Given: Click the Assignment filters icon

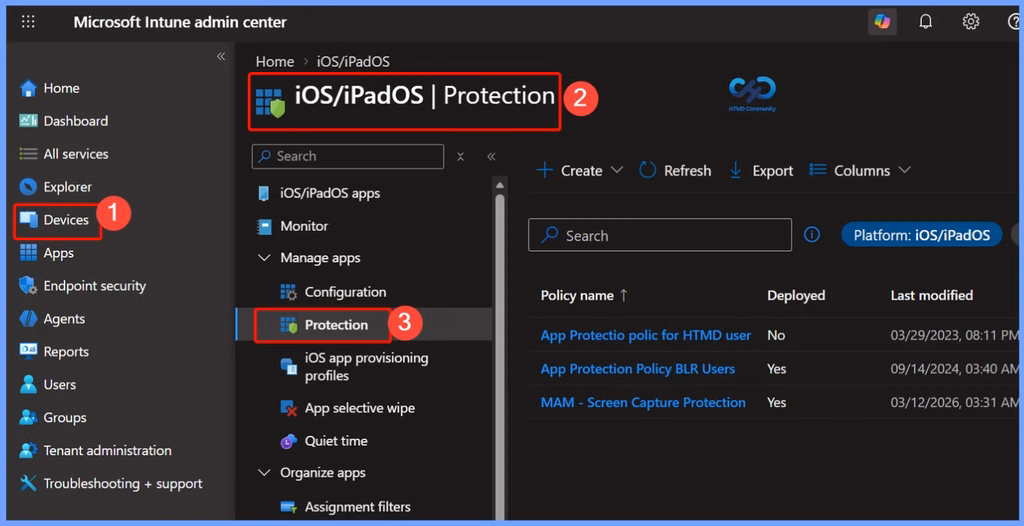Looking at the screenshot, I should coord(289,506).
